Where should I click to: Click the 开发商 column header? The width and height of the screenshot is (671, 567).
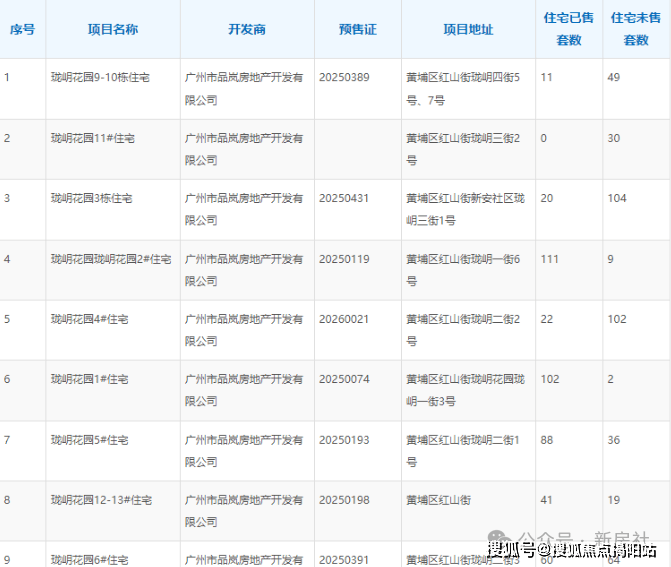click(247, 30)
